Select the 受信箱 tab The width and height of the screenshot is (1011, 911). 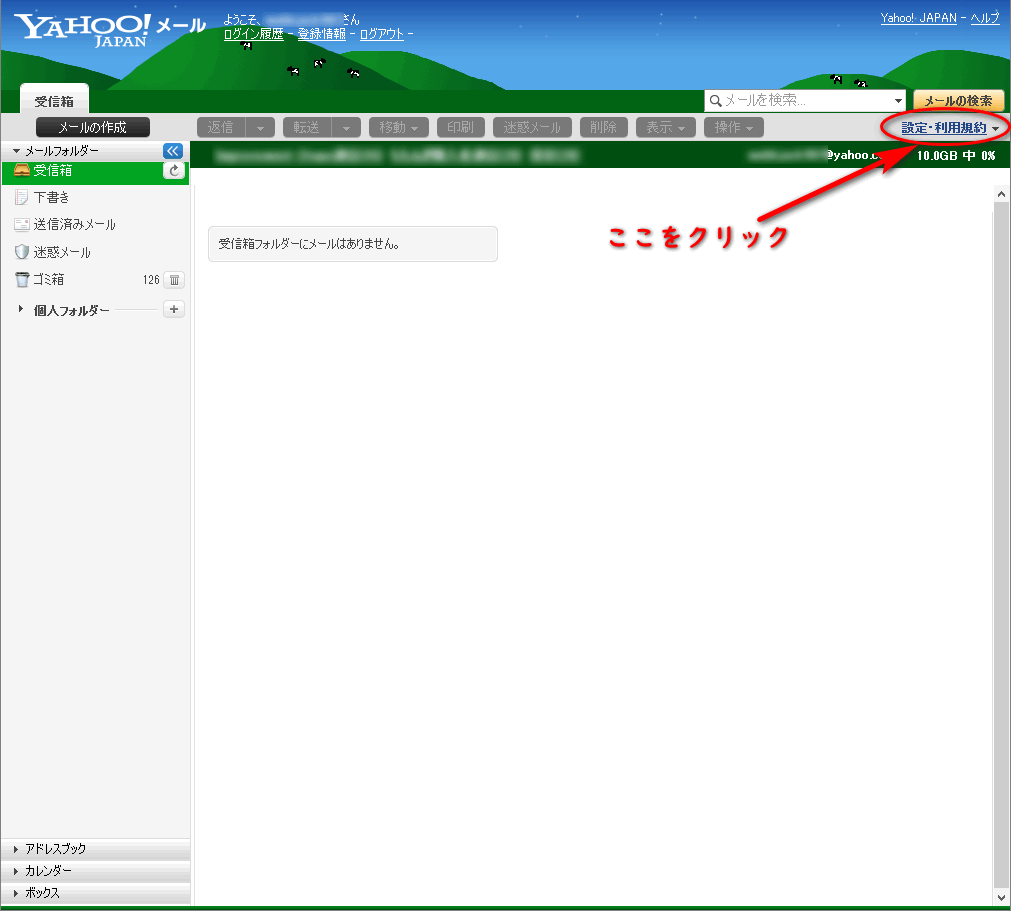point(54,101)
